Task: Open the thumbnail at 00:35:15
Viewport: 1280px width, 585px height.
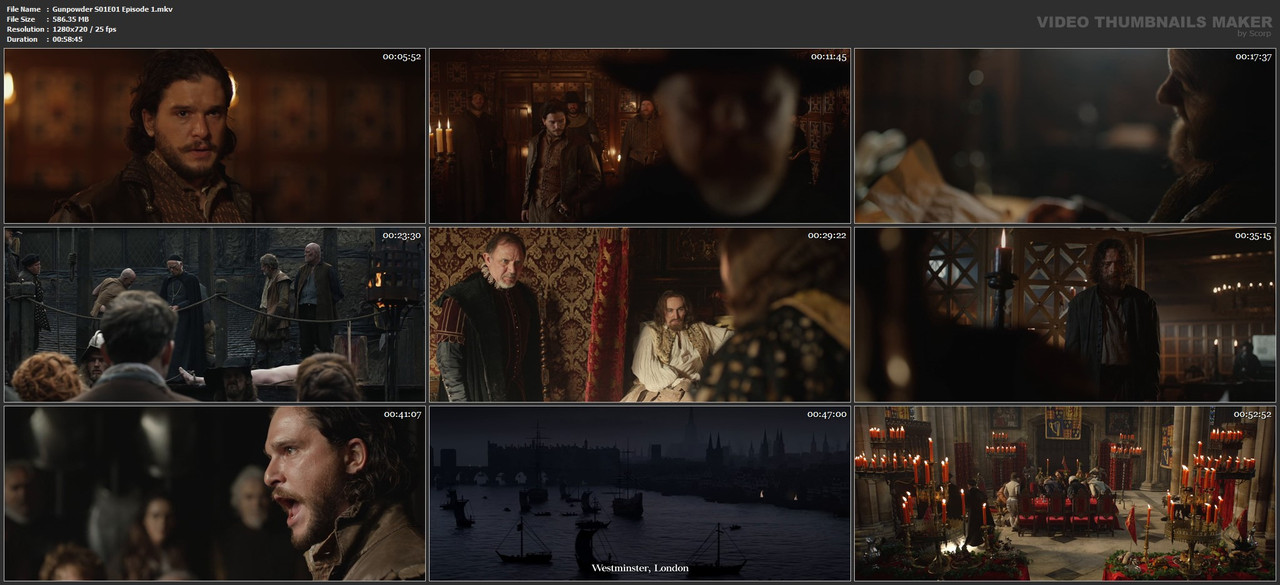Action: [x=1065, y=314]
